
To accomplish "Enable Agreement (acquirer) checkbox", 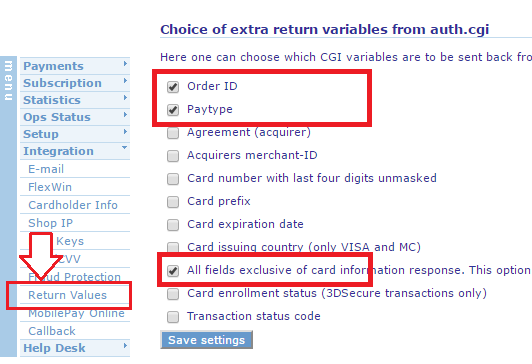I will pyautogui.click(x=173, y=133).
